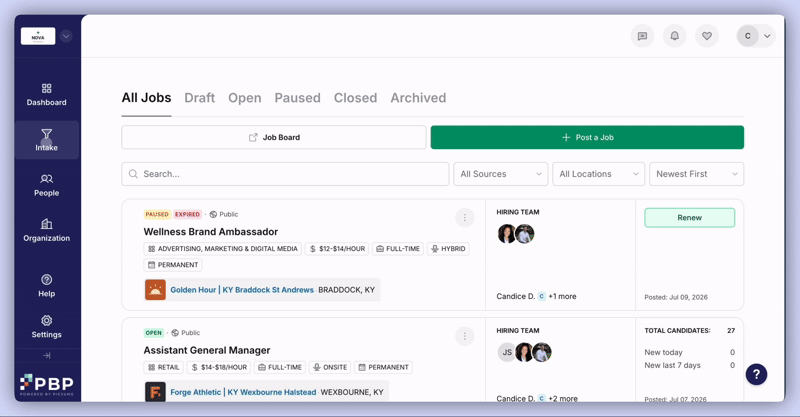Screen dimensions: 800x417
Task: Open Settings gear in sidebar
Action: click(x=46, y=327)
